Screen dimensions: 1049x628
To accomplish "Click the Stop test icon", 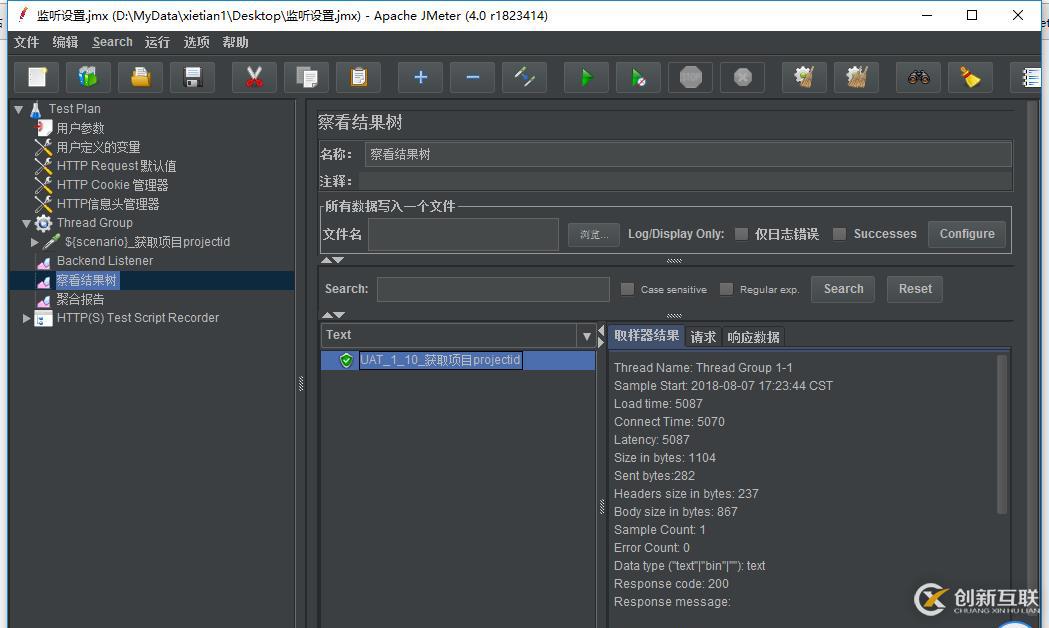I will click(x=690, y=76).
